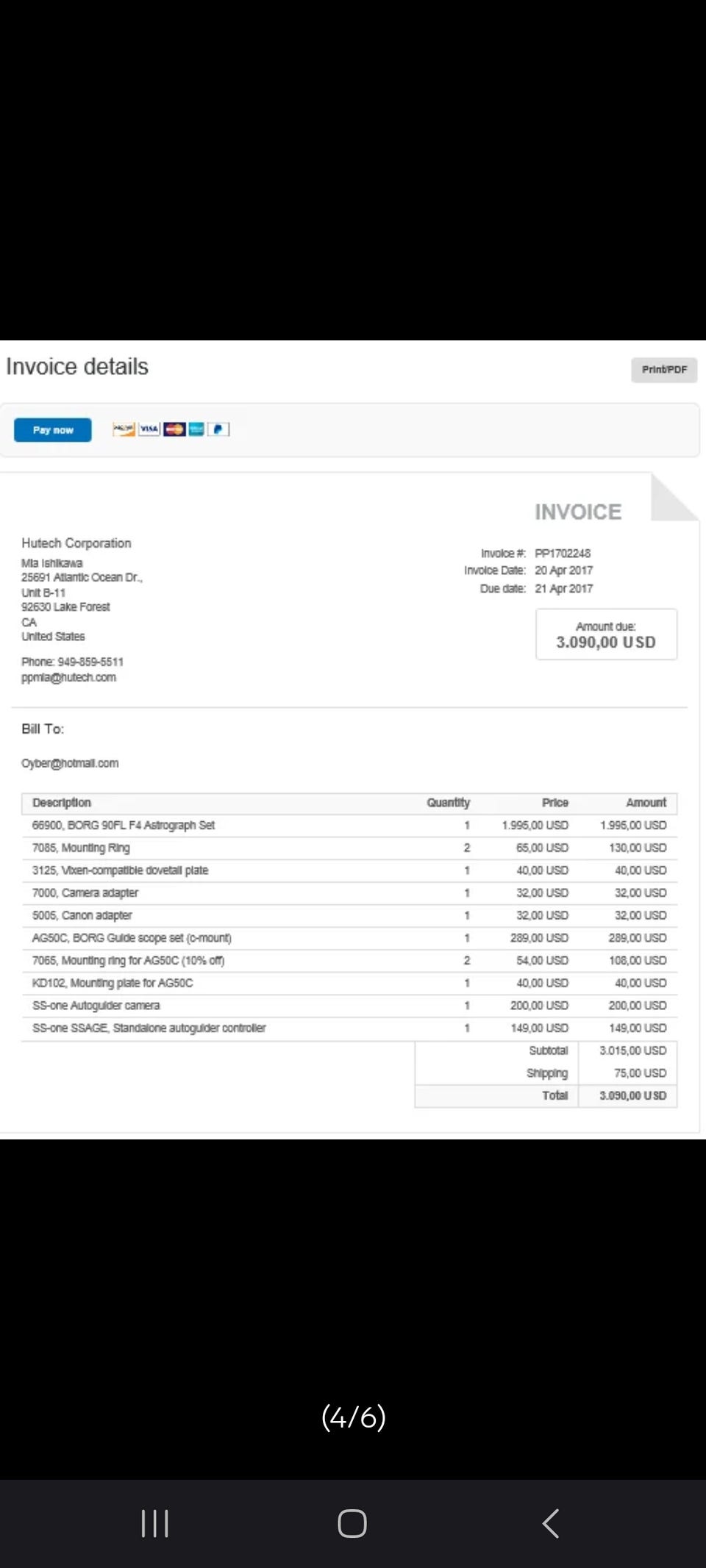
Task: Click the 25691 Atlantic Ocean Dr. address line
Action: tap(82, 578)
